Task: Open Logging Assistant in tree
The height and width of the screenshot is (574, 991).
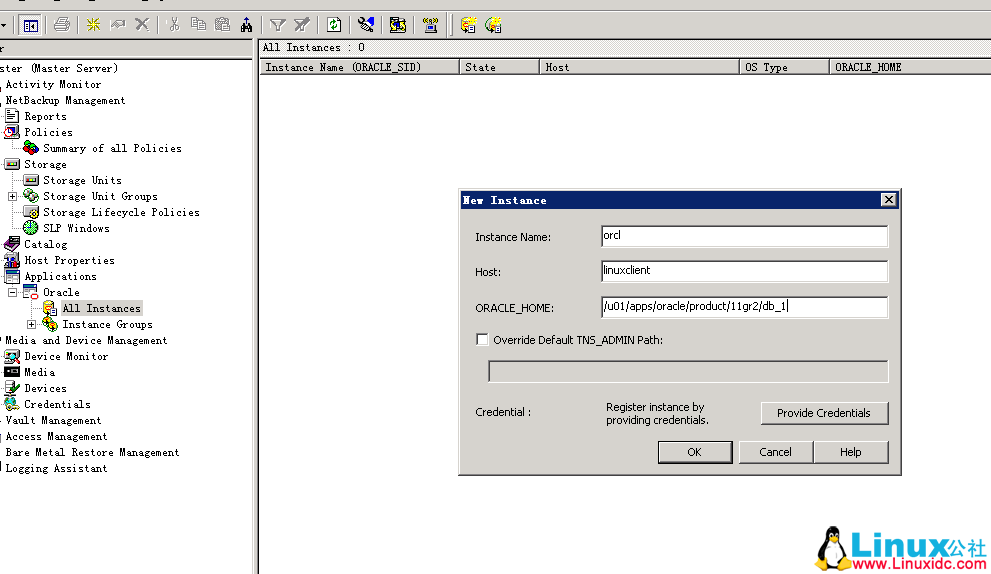Action: tap(56, 468)
